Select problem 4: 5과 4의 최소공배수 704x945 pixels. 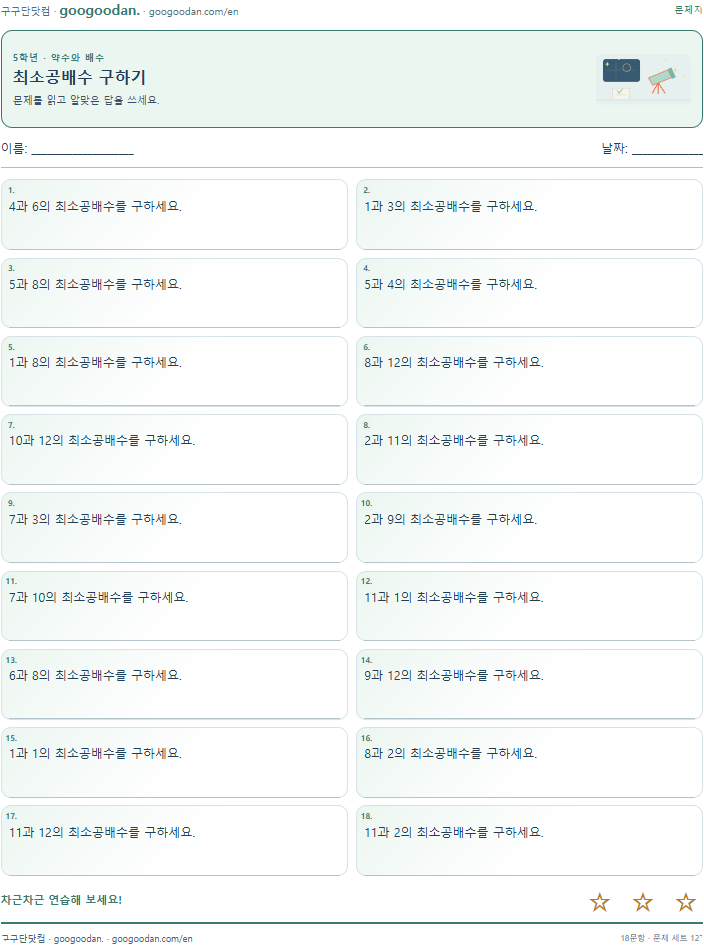(x=529, y=293)
